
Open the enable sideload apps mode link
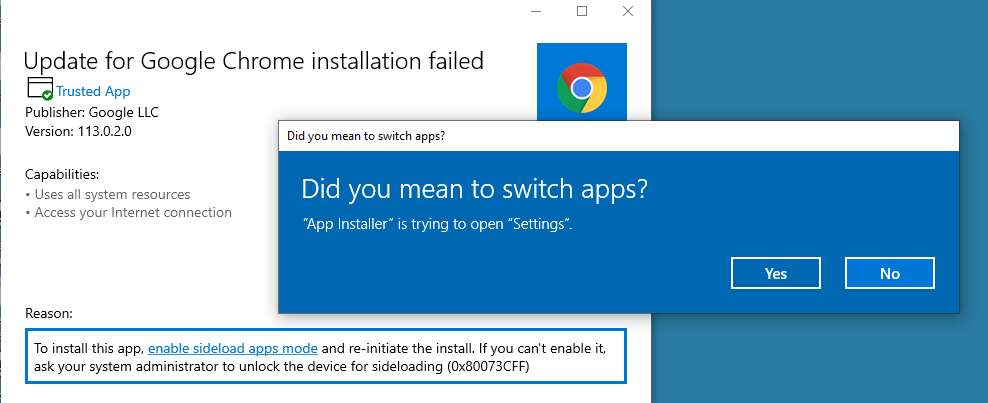233,349
